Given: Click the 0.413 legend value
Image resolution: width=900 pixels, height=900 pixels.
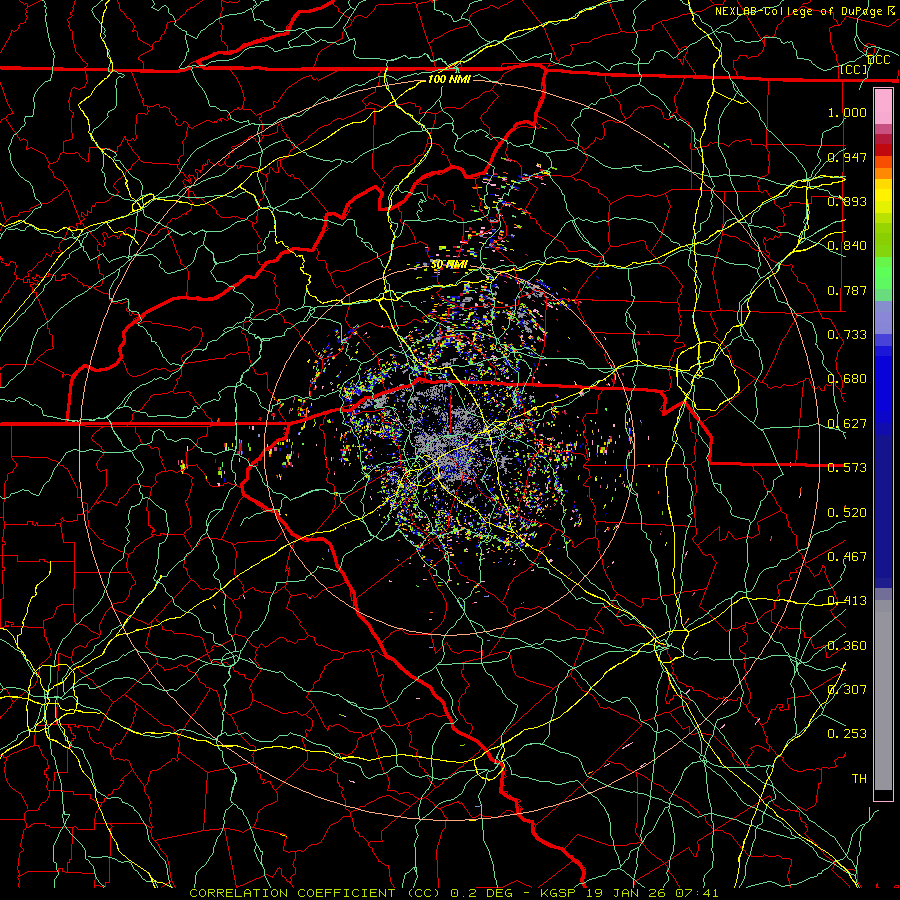Looking at the screenshot, I should [x=847, y=601].
